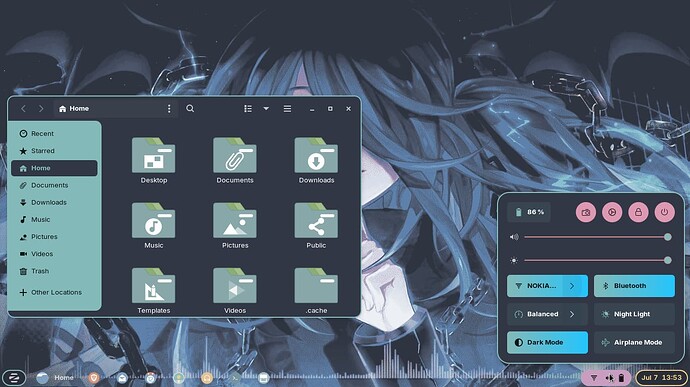690x387 pixels.
Task: Select Music in the sidebar
Action: pos(54,219)
